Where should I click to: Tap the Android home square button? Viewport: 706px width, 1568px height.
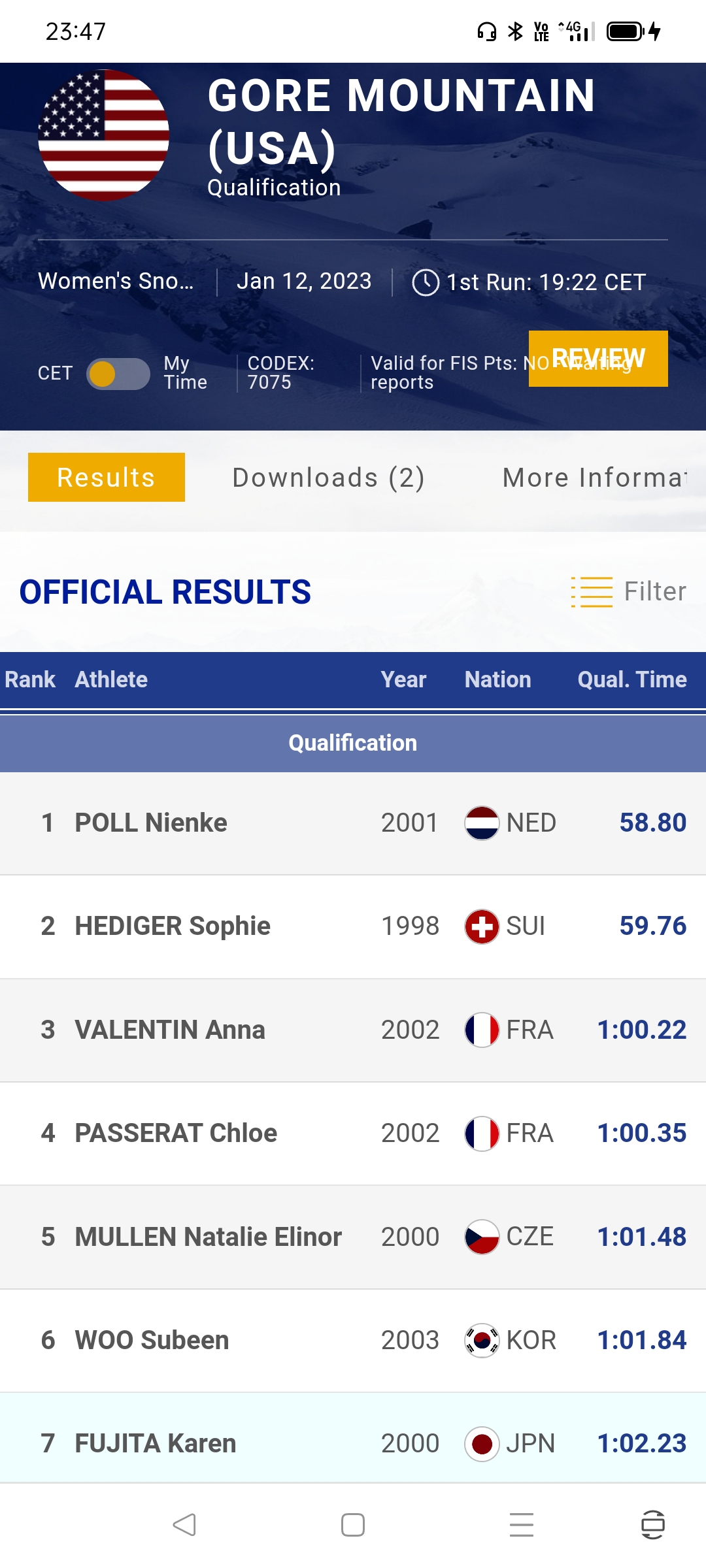click(x=353, y=1525)
